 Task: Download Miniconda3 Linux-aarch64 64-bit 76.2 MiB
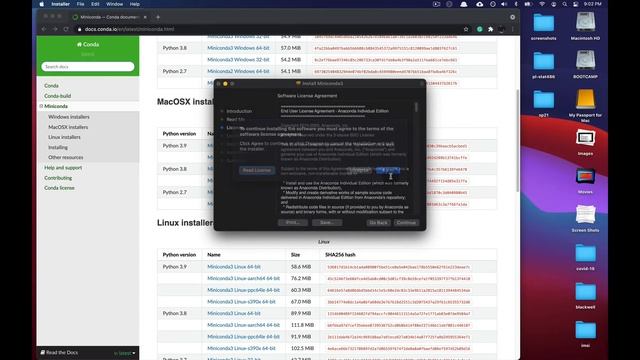coord(243,278)
